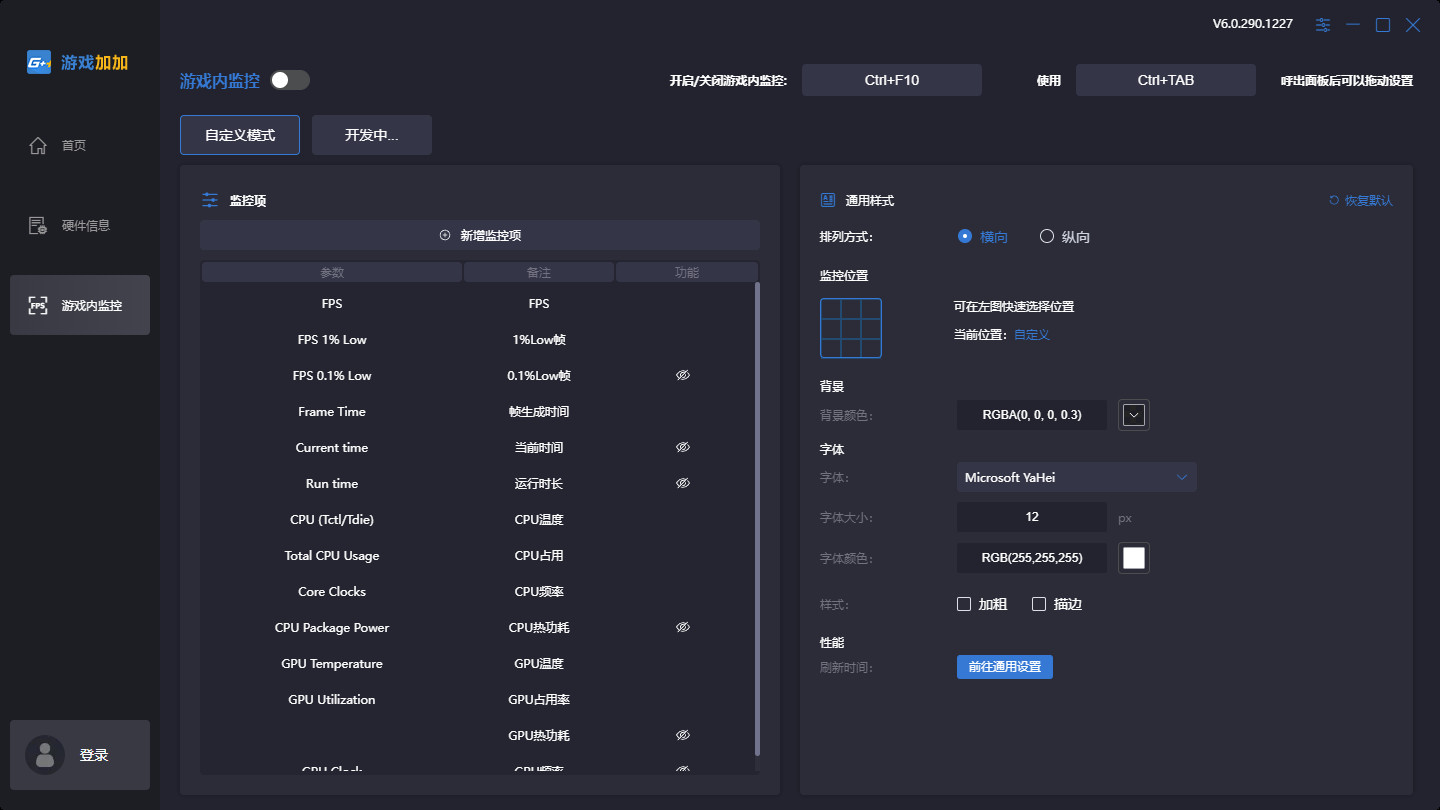
Task: Open settings sliders icon in title bar
Action: (1323, 25)
